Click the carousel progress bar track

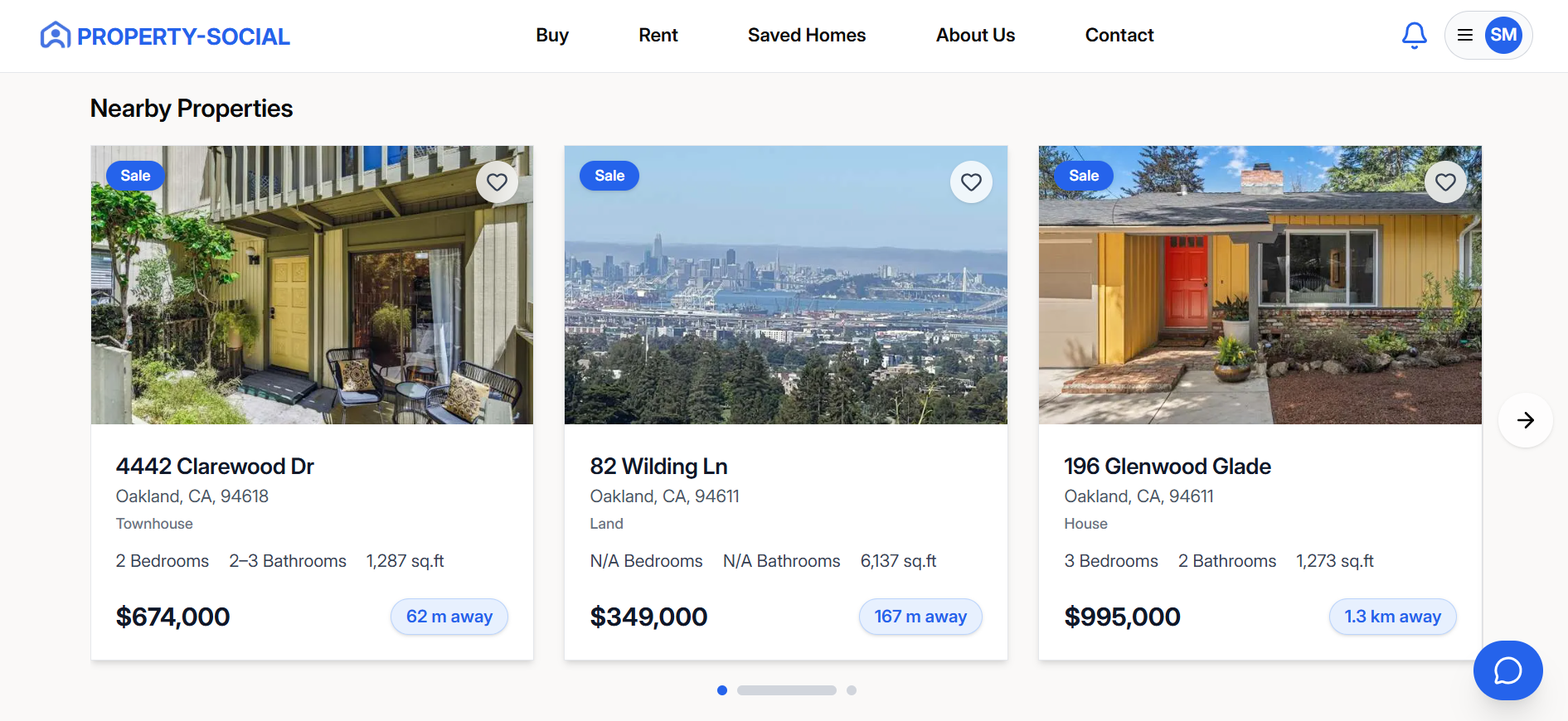pyautogui.click(x=786, y=690)
